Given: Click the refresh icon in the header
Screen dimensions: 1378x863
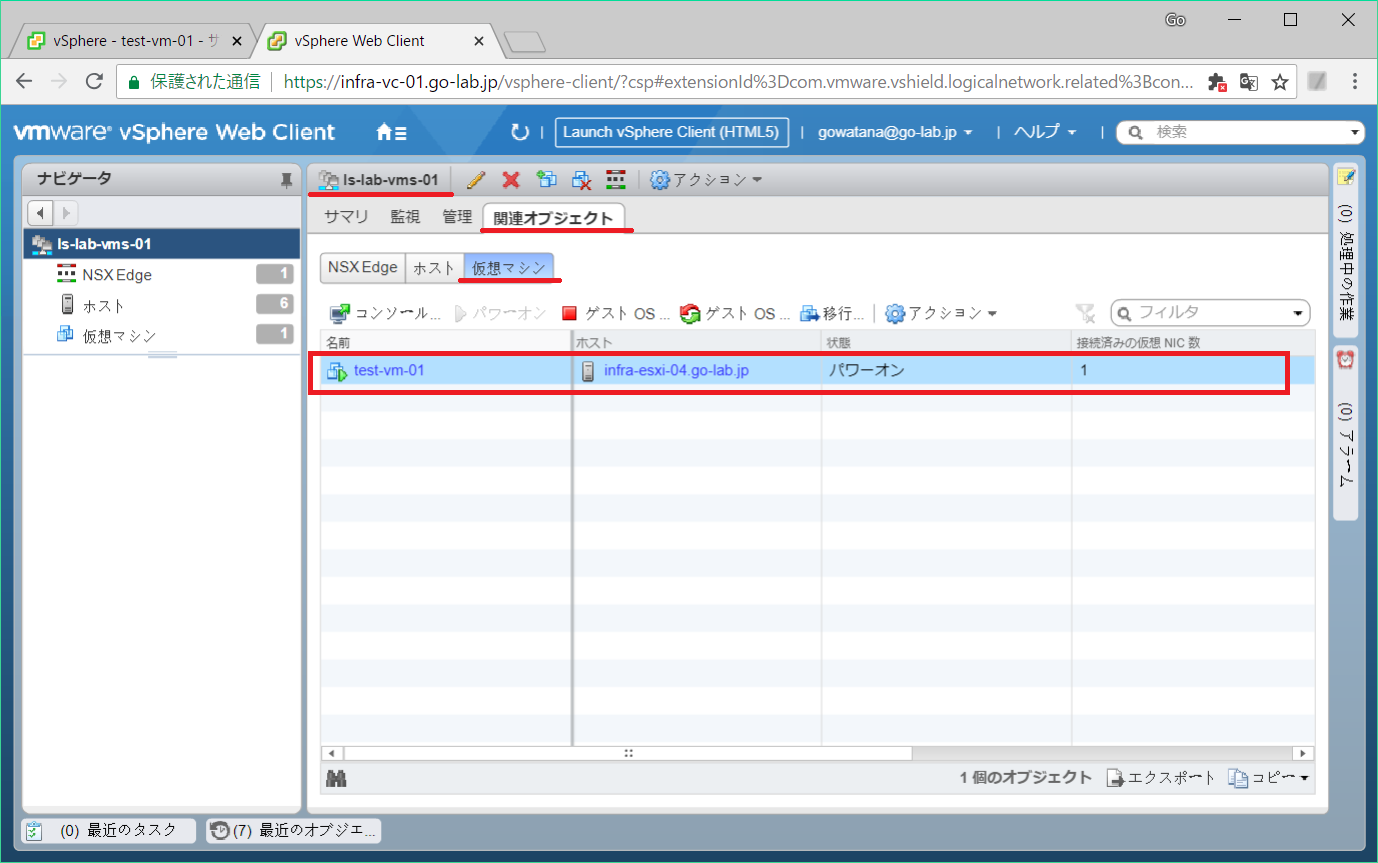Looking at the screenshot, I should point(519,132).
